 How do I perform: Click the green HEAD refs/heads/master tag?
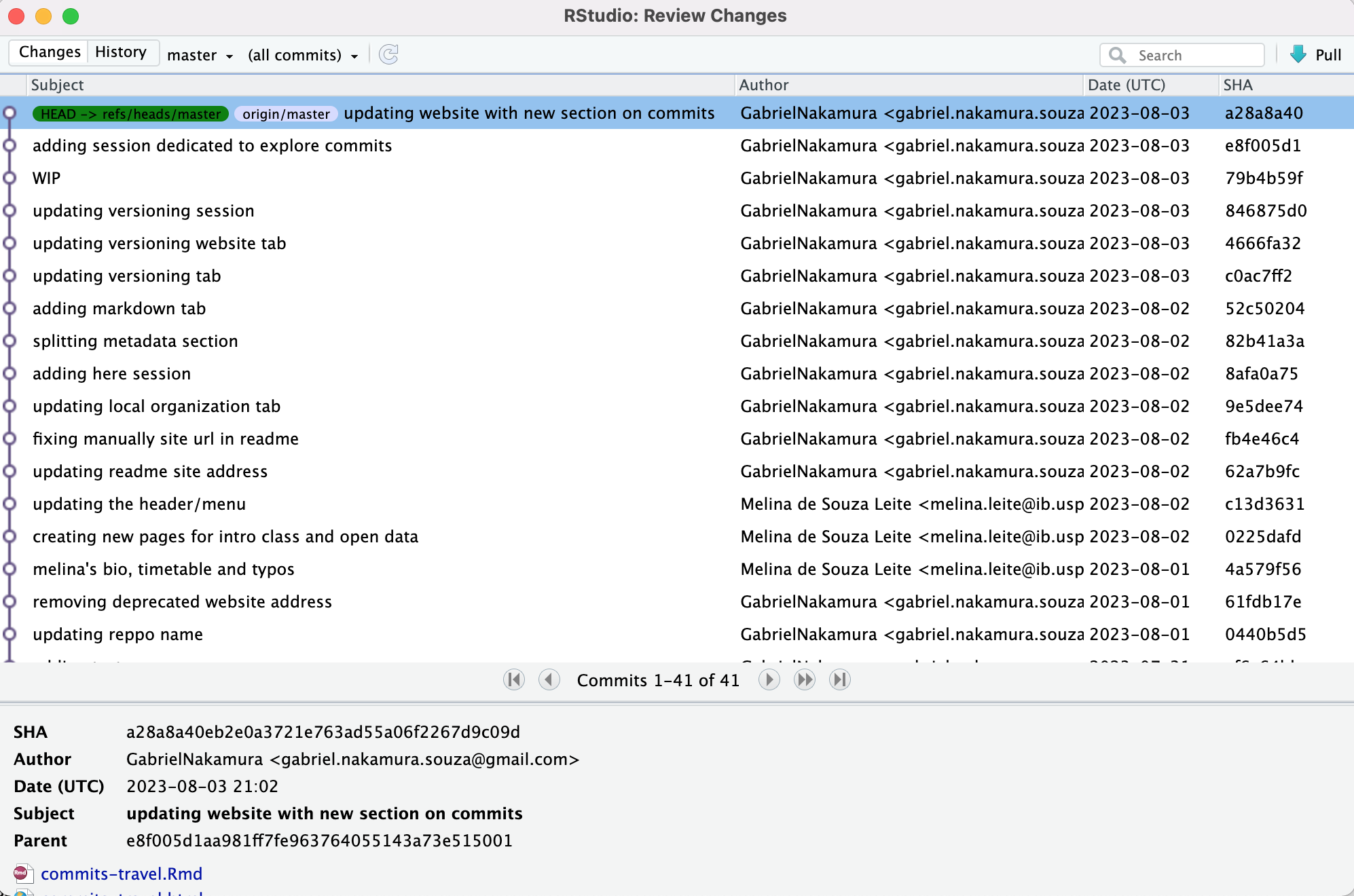click(130, 113)
